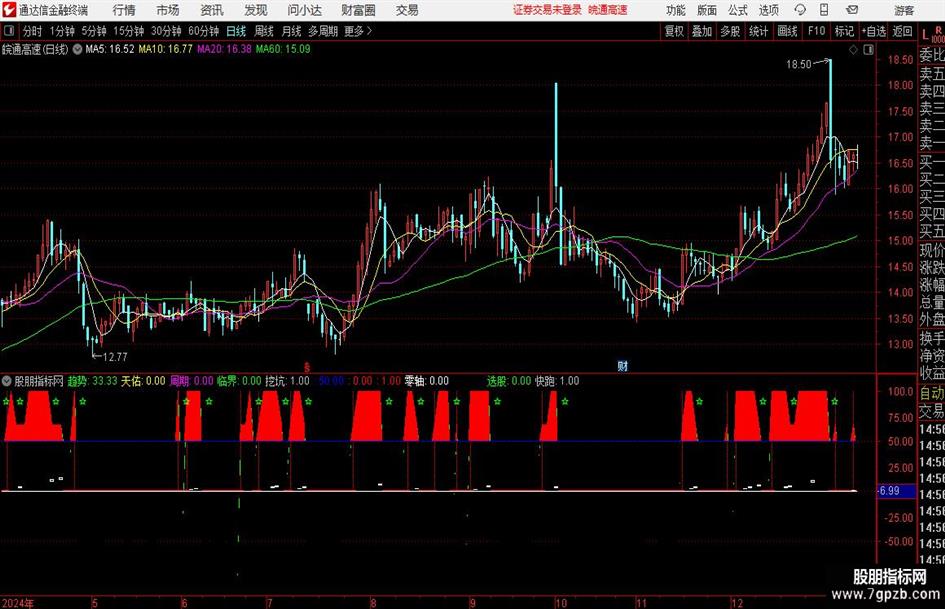Click the 挖坑: 1.00 indicator value
This screenshot has width=945, height=609.
(287, 381)
